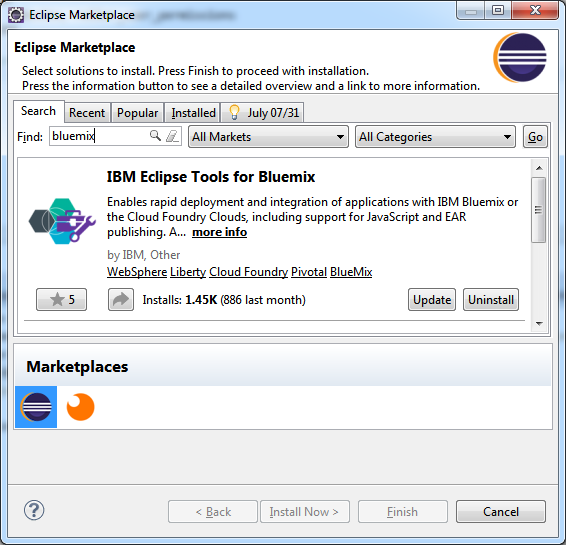Screen dimensions: 567x545
Task: Open the WebSphere tag link
Action: (x=137, y=272)
